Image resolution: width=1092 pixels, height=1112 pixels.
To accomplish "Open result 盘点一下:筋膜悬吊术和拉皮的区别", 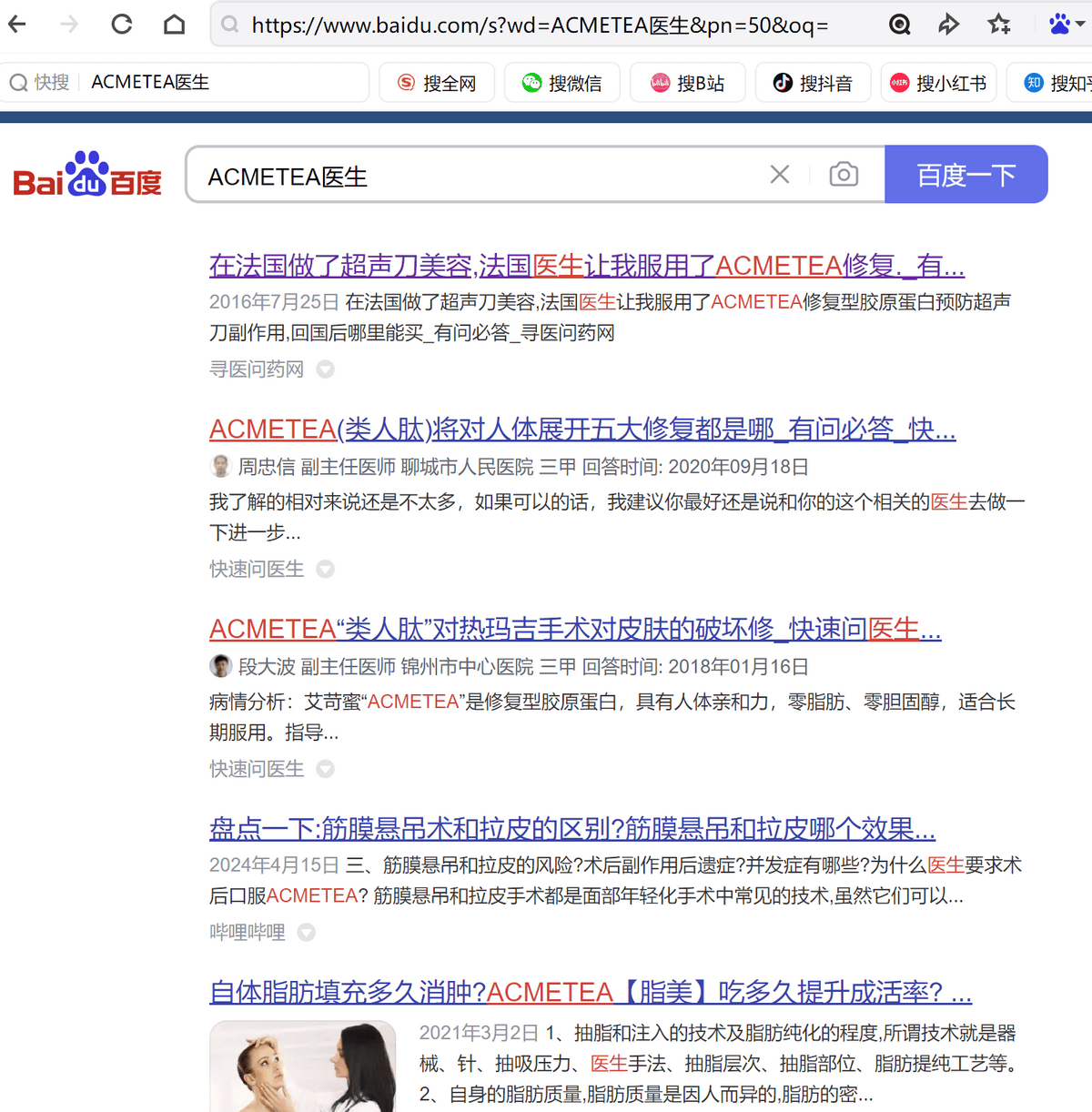I will coord(572,829).
